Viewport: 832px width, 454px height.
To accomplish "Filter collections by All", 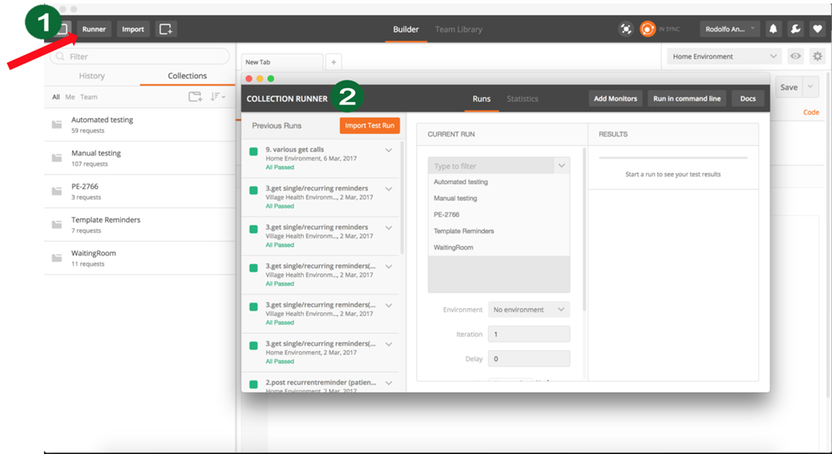I will [56, 97].
